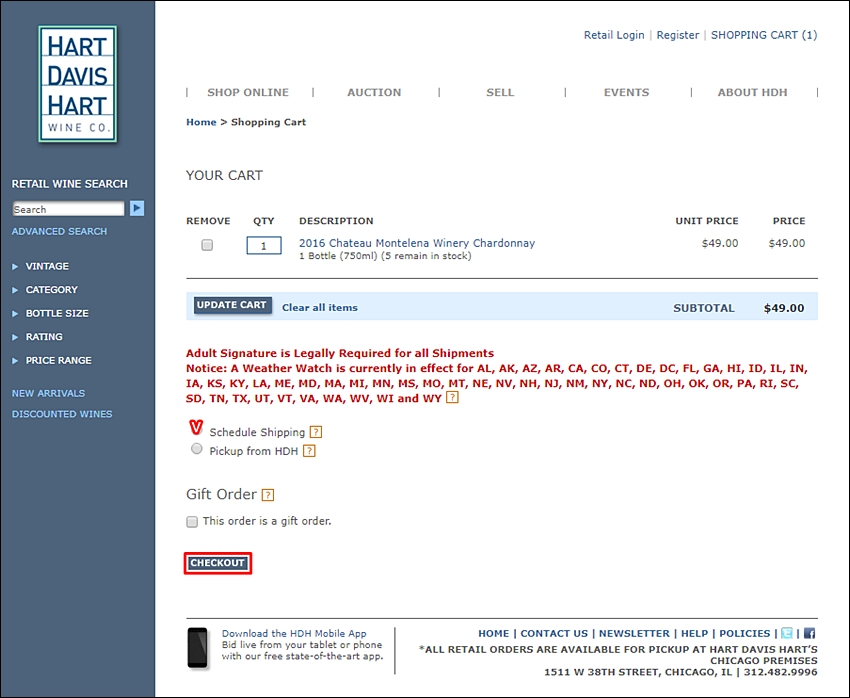Open the Events menu

point(626,93)
